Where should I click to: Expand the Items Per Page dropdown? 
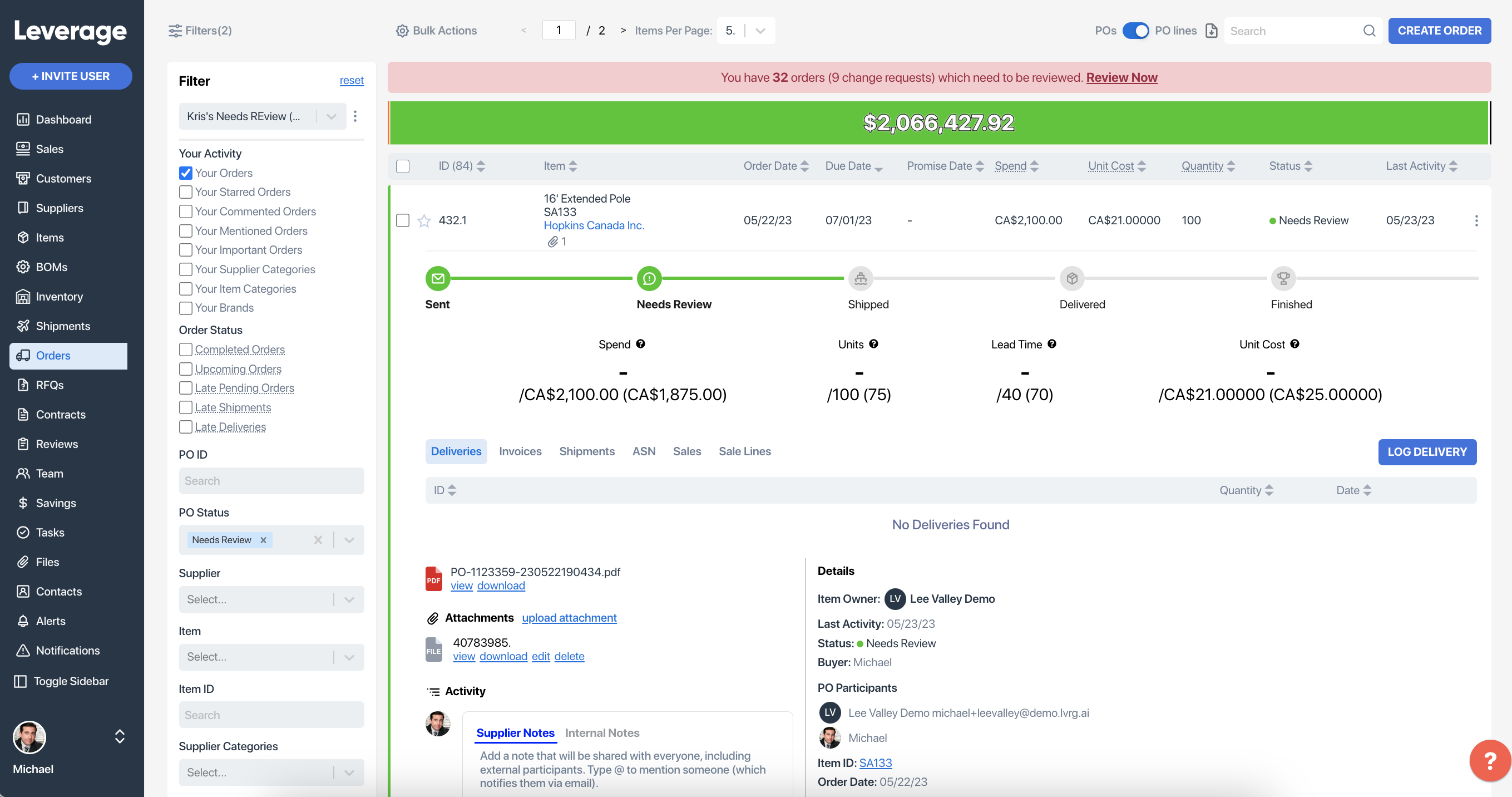coord(759,31)
